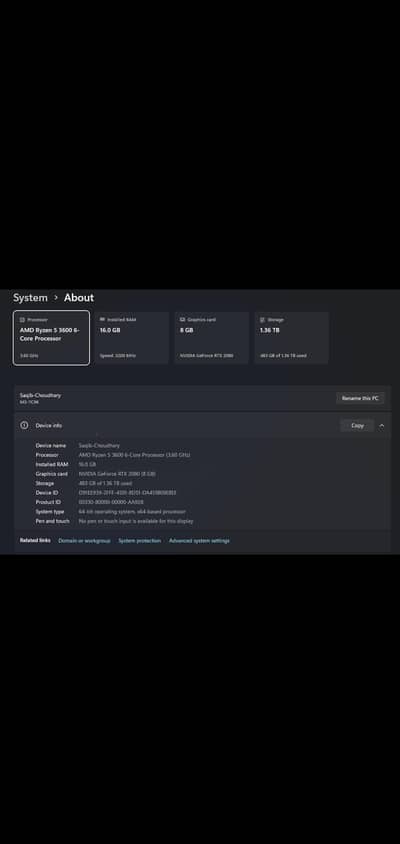Click the Graphics card monitor icon
Viewport: 400px width, 844px height.
[x=183, y=320]
